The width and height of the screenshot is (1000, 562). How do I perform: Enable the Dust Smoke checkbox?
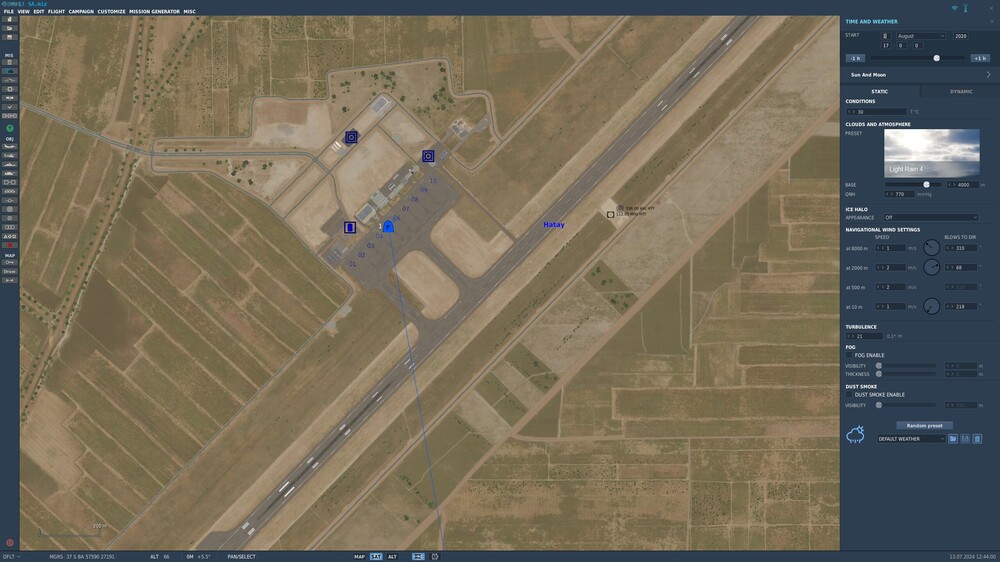(849, 395)
